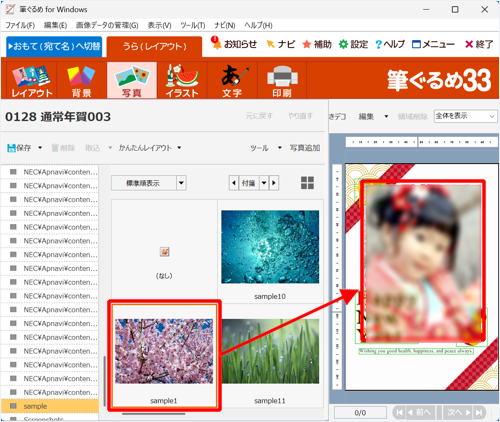Select the sample folder in tree
Image resolution: width=500 pixels, height=422 pixels.
click(x=50, y=406)
